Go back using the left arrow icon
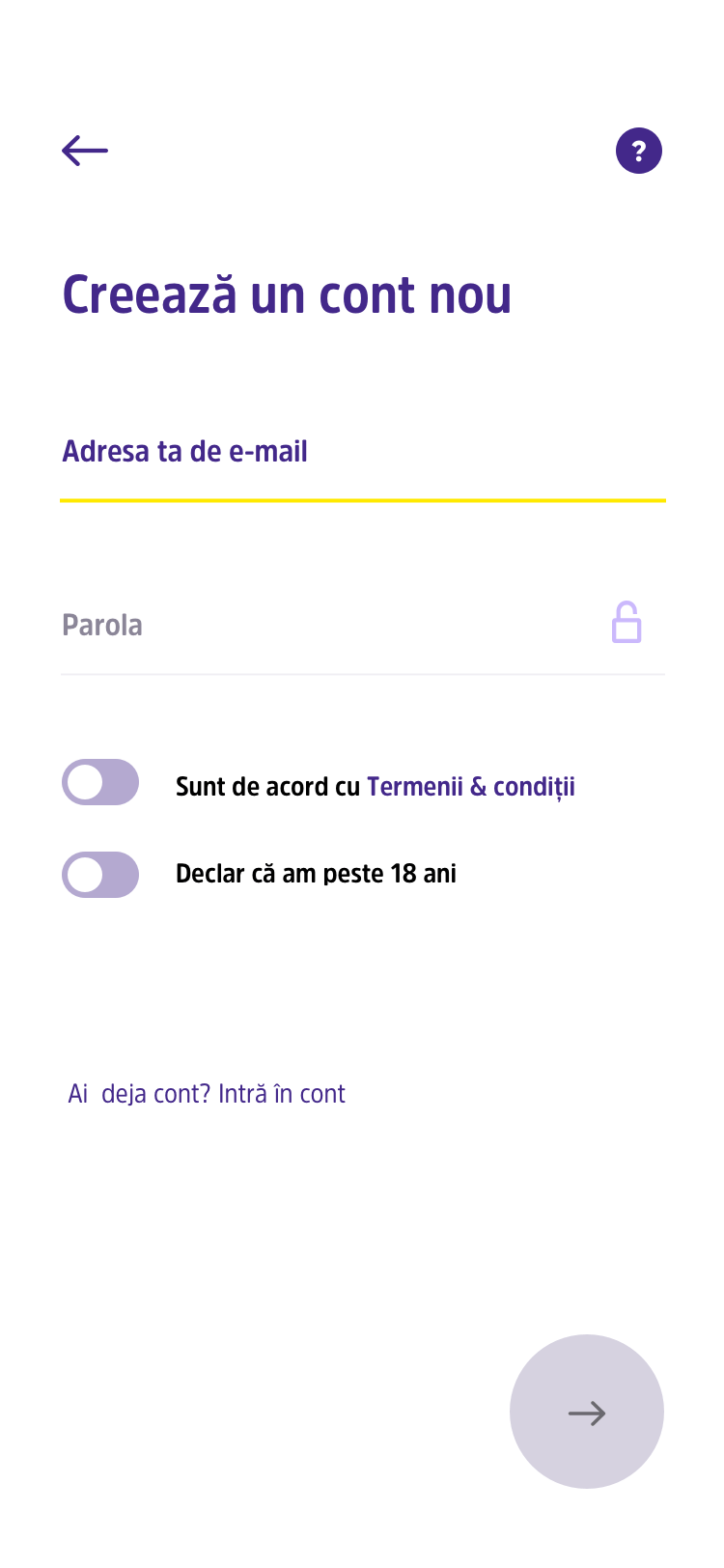 (85, 151)
